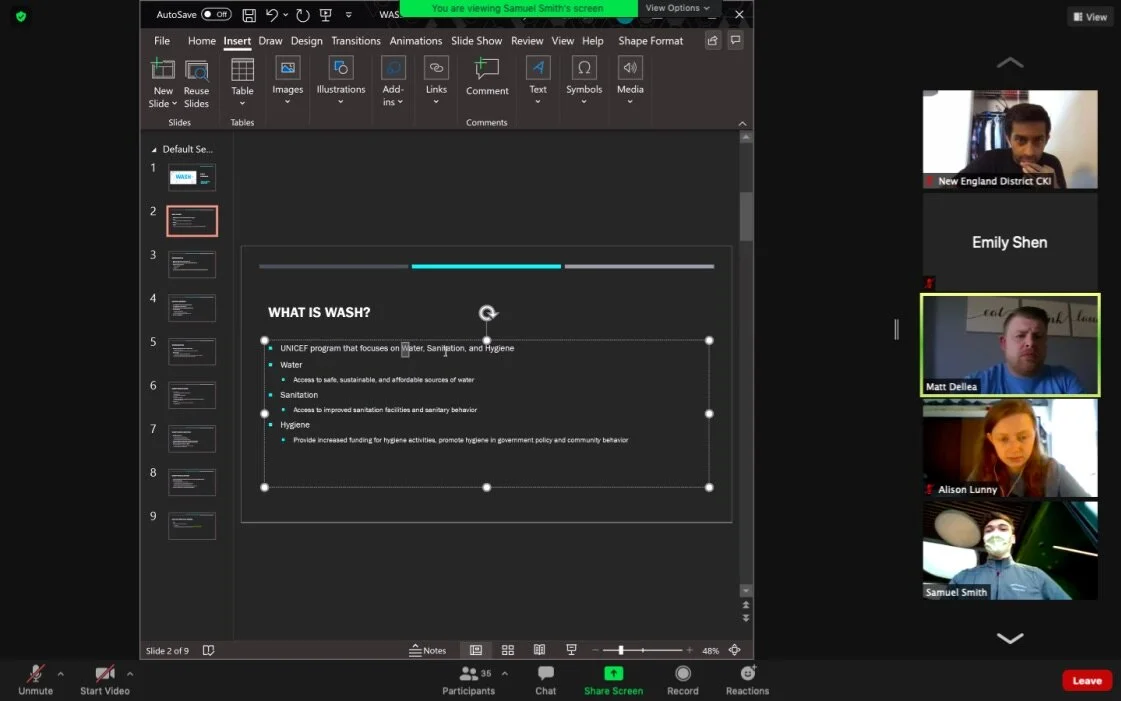This screenshot has width=1121, height=701.
Task: Open Undo history dropdown arrow
Action: (285, 14)
